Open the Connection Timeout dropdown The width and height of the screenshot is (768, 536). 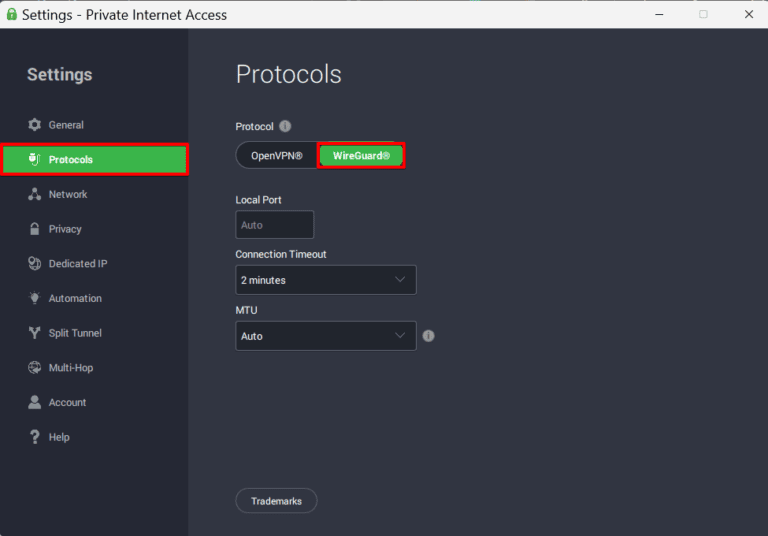[326, 280]
